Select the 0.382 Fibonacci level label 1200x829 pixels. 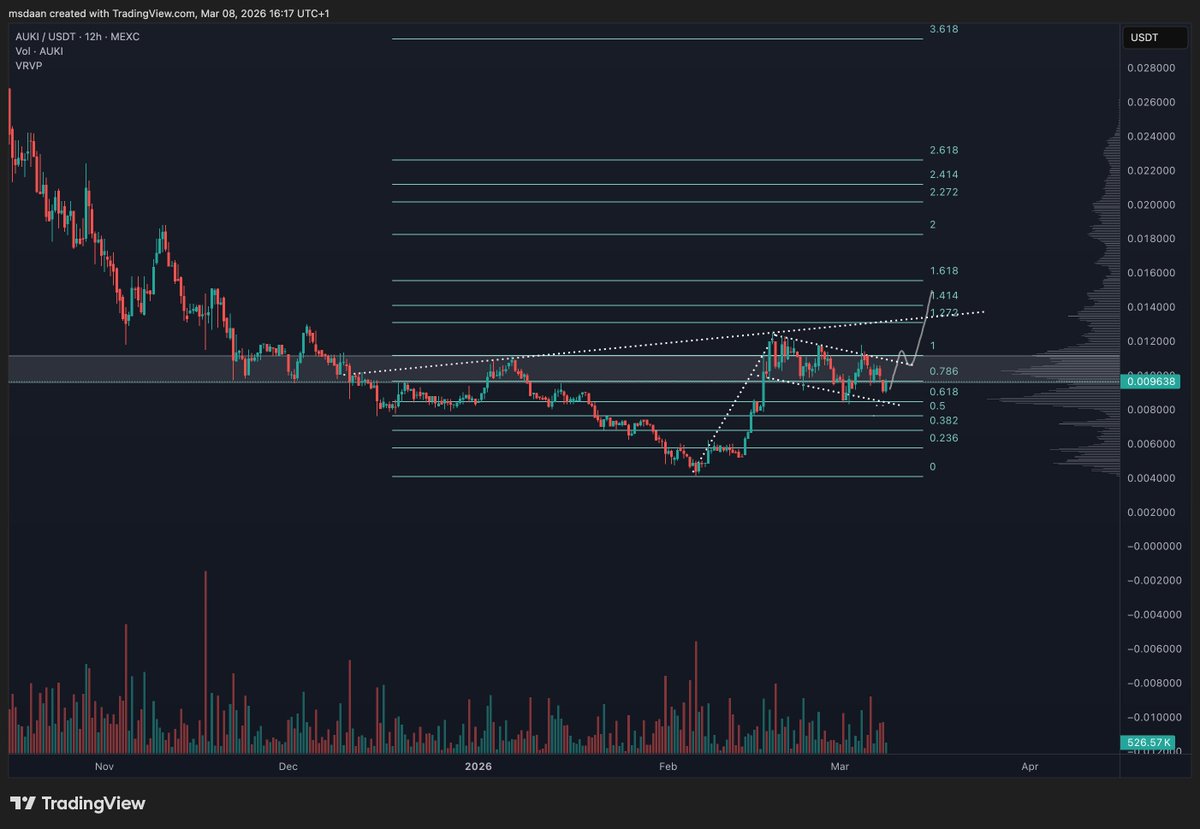[944, 421]
